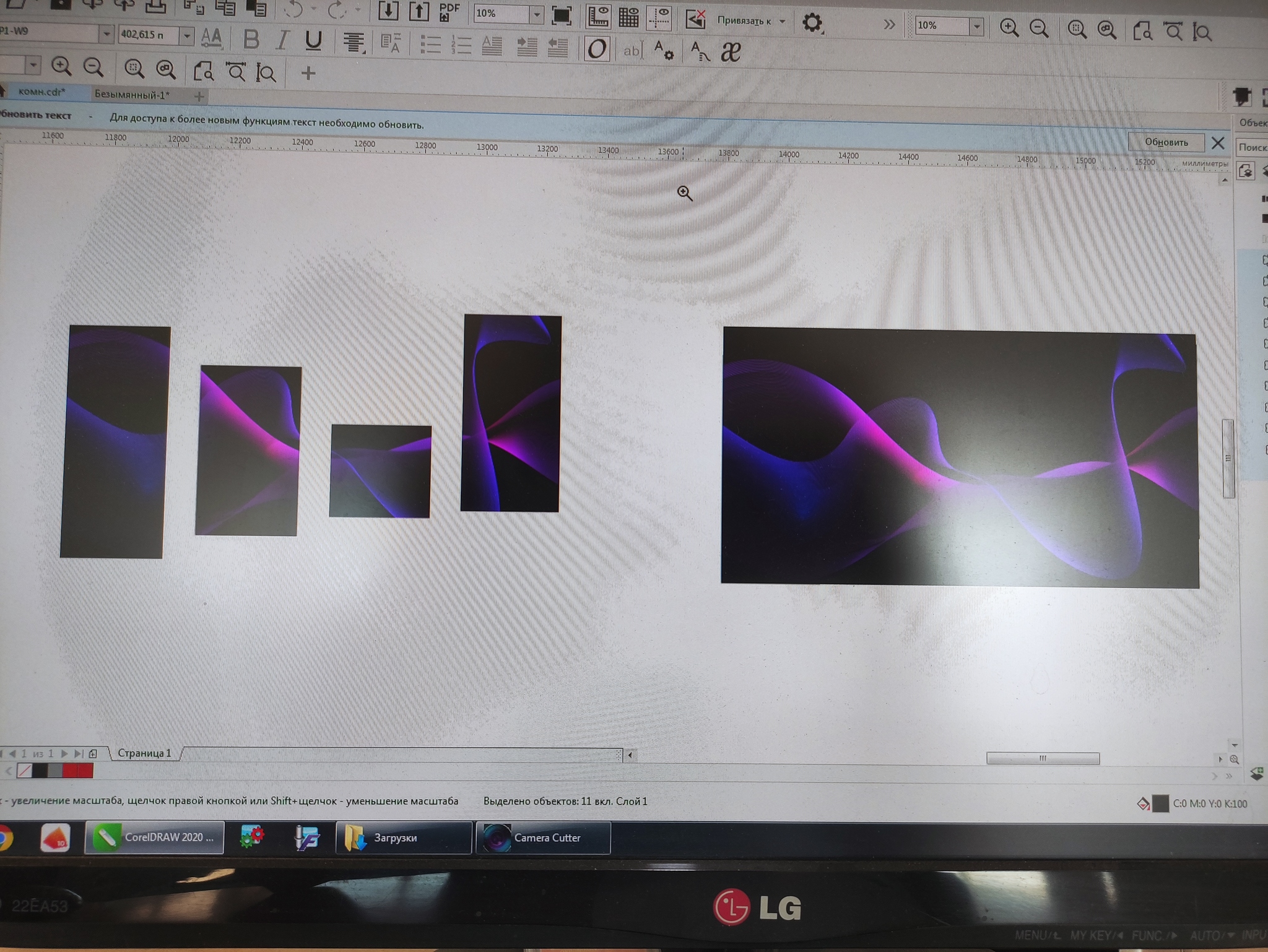Open the glyphs æ icon
Viewport: 1268px width, 952px height.
click(731, 53)
